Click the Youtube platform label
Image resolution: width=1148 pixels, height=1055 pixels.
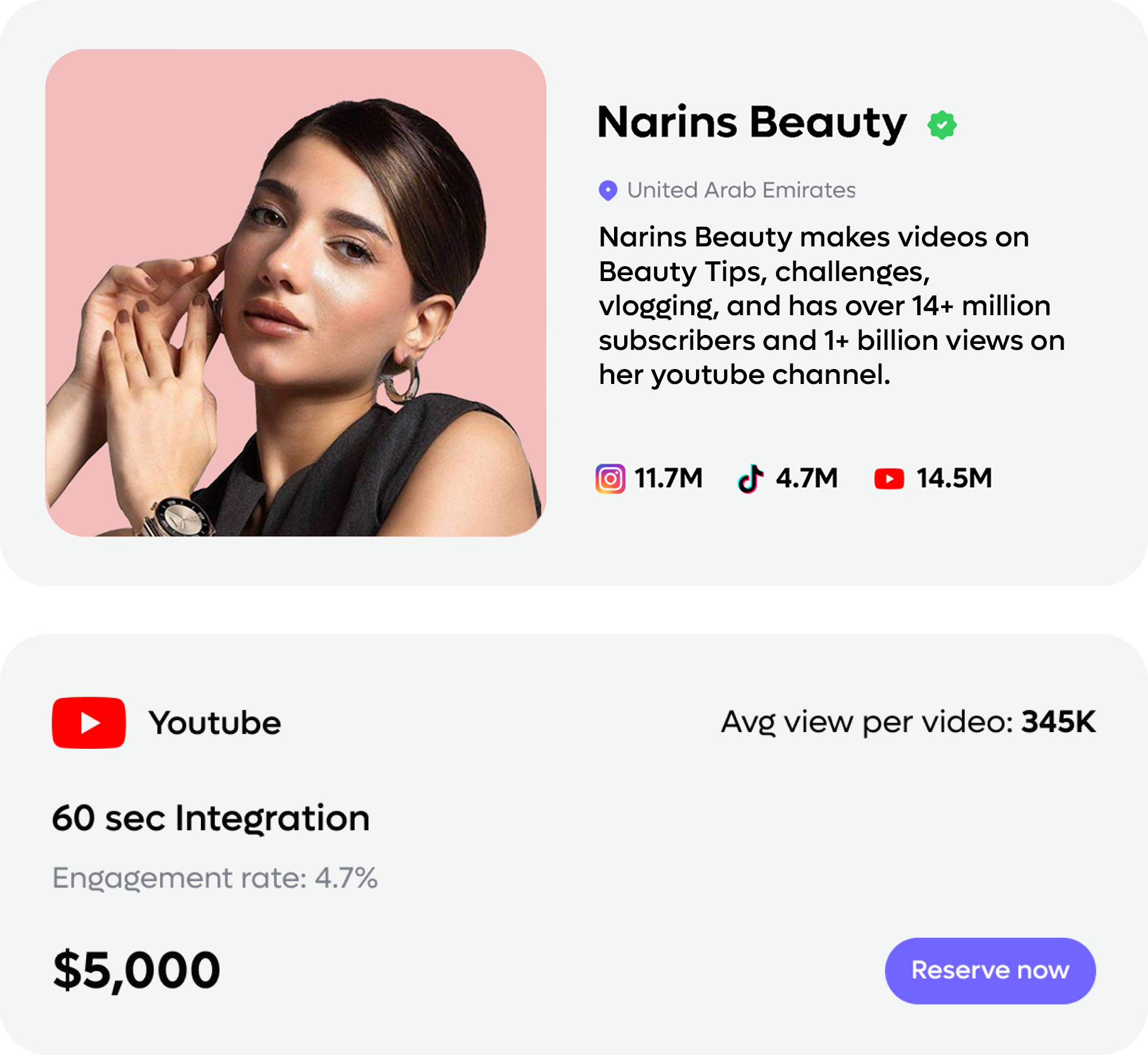pyautogui.click(x=215, y=723)
